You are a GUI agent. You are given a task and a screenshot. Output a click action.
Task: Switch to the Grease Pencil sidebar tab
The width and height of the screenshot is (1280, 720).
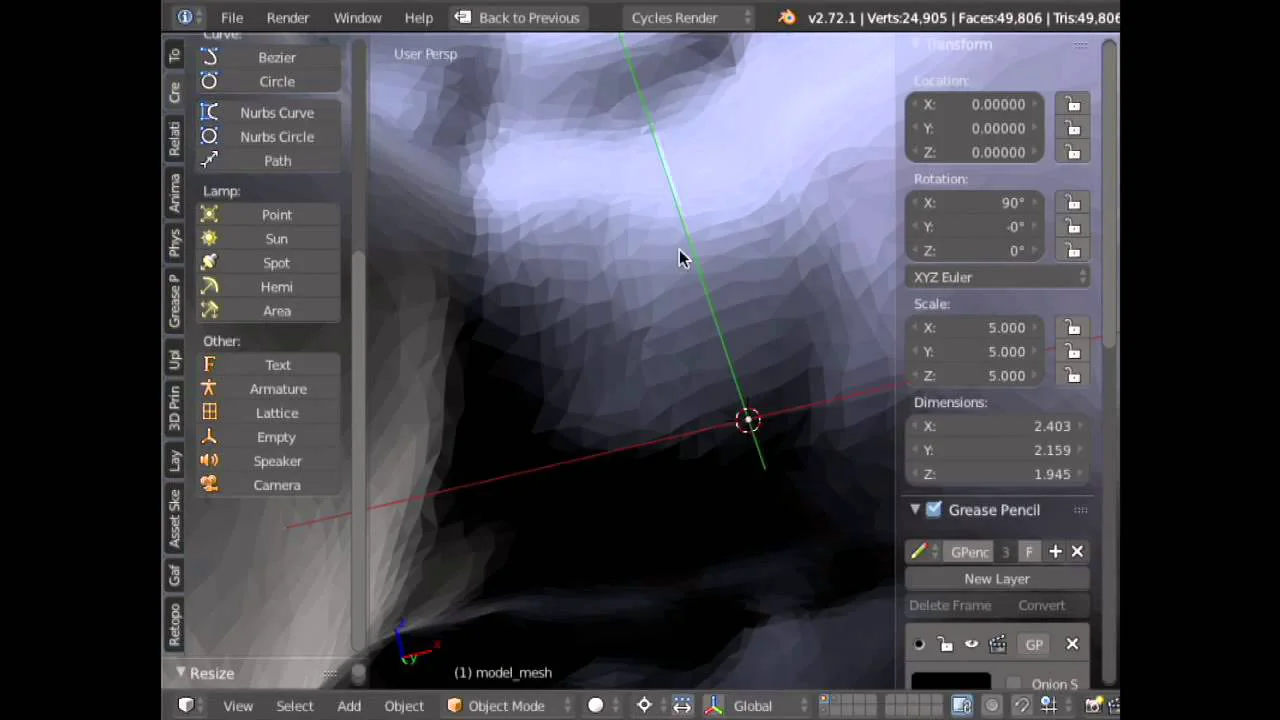(175, 299)
